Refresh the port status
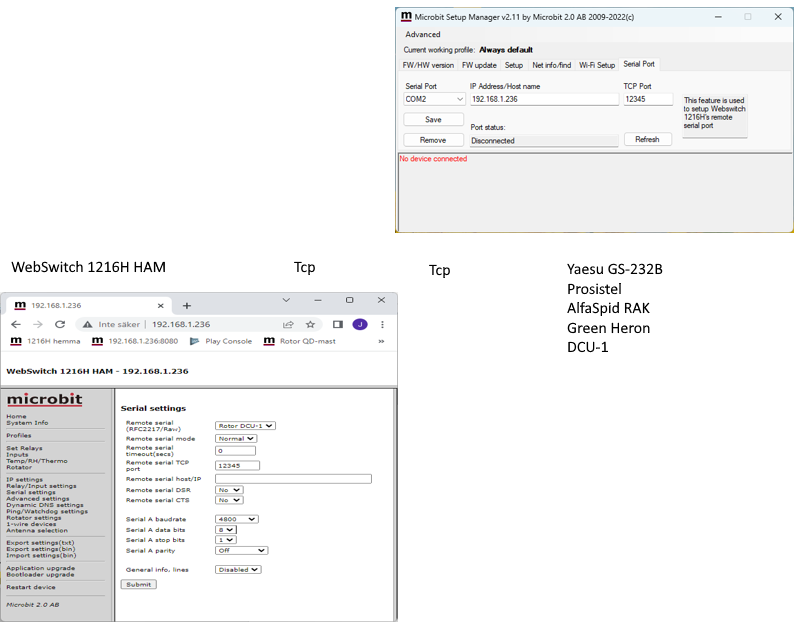 647,139
